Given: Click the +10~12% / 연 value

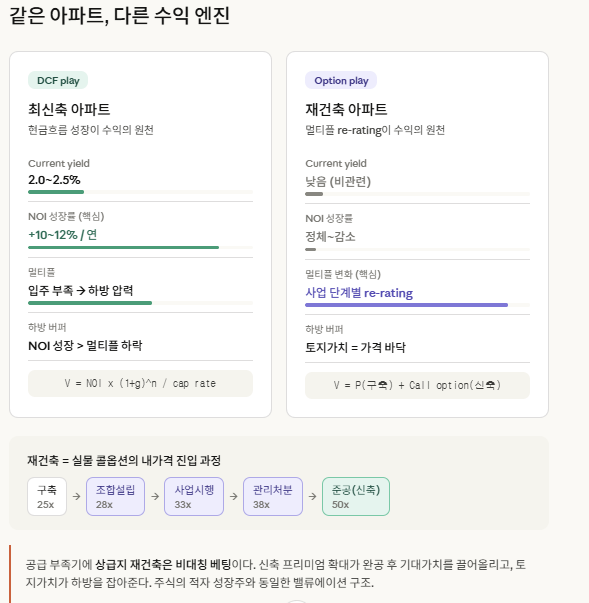Looking at the screenshot, I should coord(63,235).
